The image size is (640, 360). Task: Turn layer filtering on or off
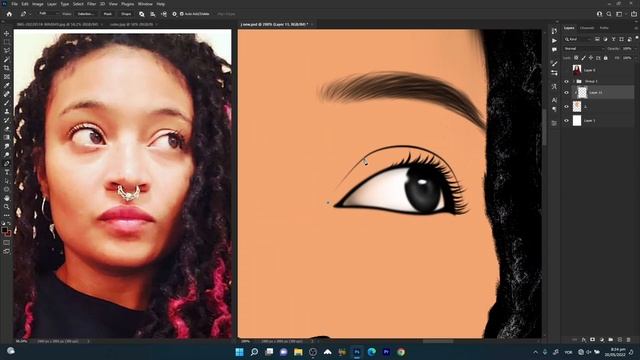[637, 38]
